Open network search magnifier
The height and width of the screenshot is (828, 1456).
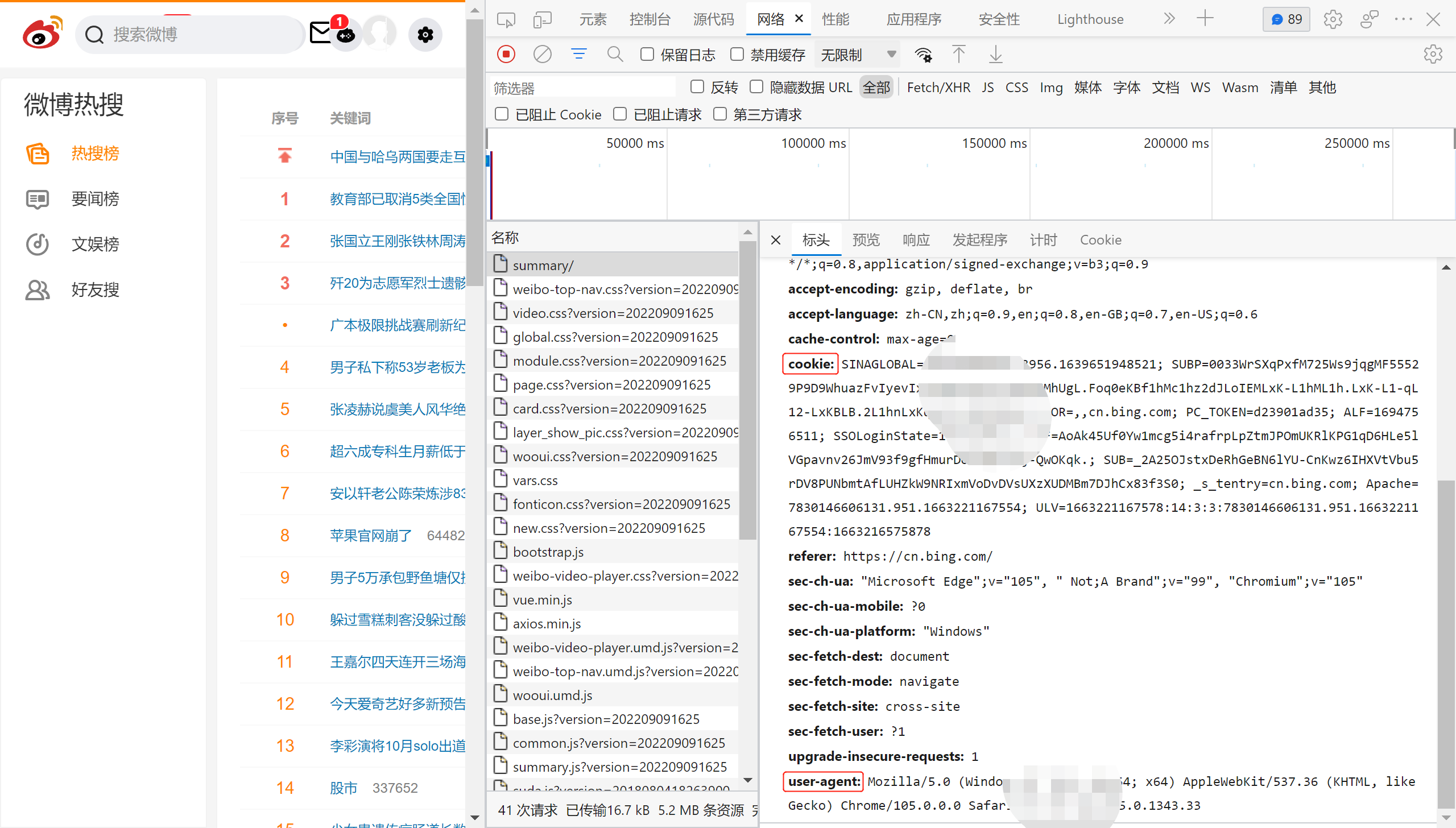tap(615, 55)
